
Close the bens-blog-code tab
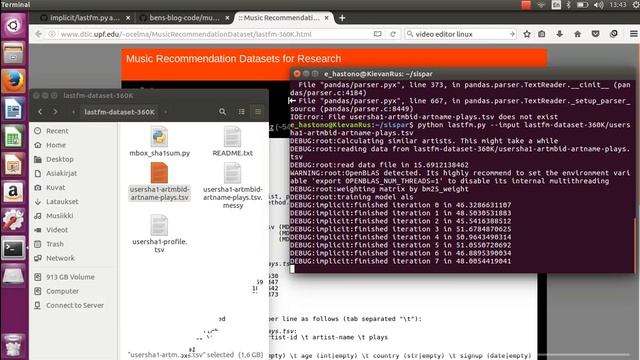(x=227, y=18)
